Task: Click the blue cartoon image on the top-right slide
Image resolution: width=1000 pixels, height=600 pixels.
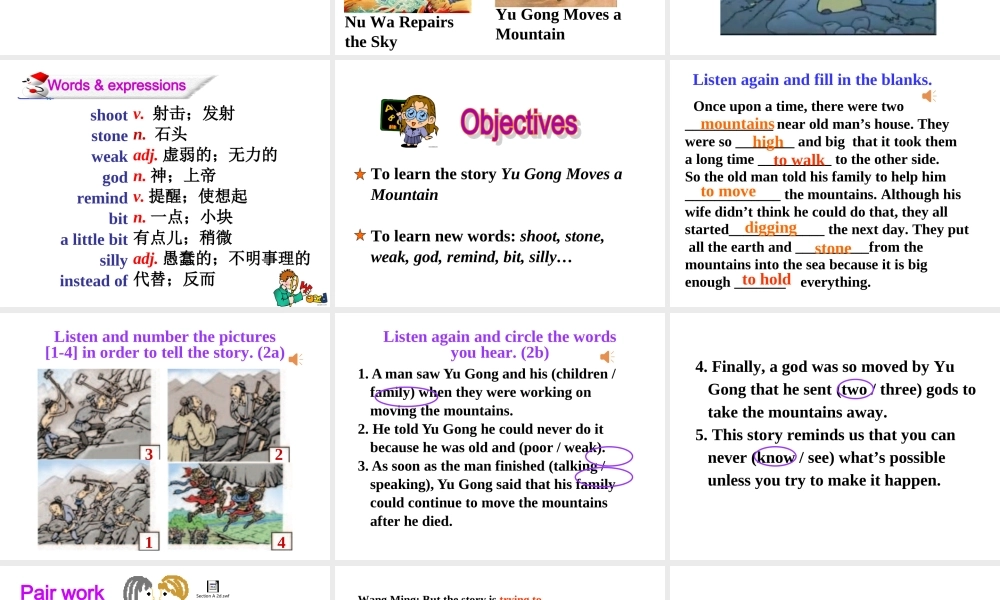Action: [x=828, y=17]
